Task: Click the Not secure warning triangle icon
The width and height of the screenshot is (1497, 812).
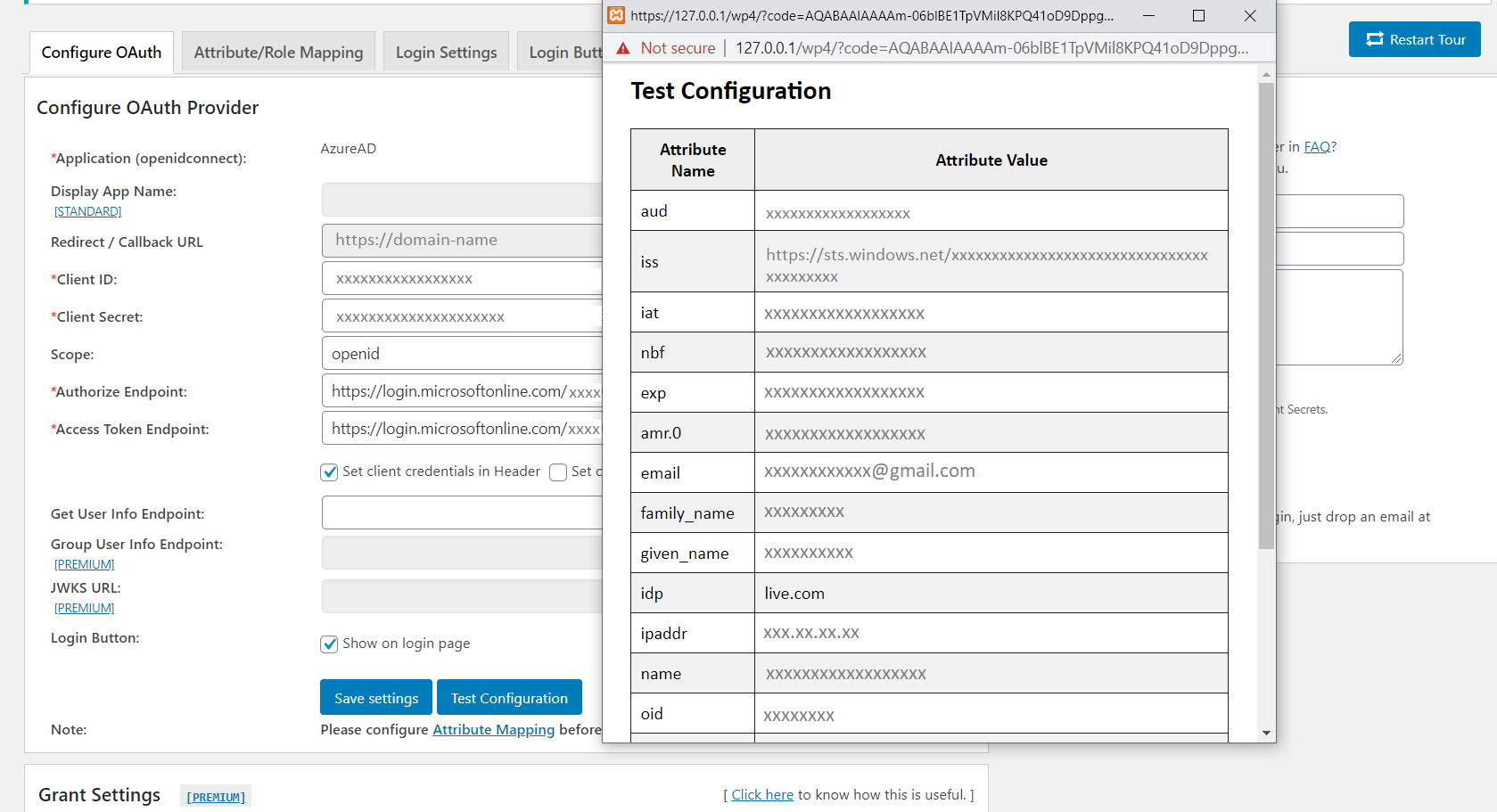Action: [623, 48]
